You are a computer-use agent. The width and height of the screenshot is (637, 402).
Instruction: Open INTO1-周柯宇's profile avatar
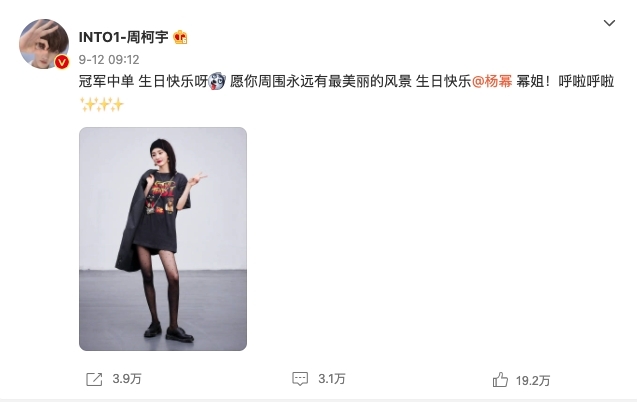tap(44, 43)
